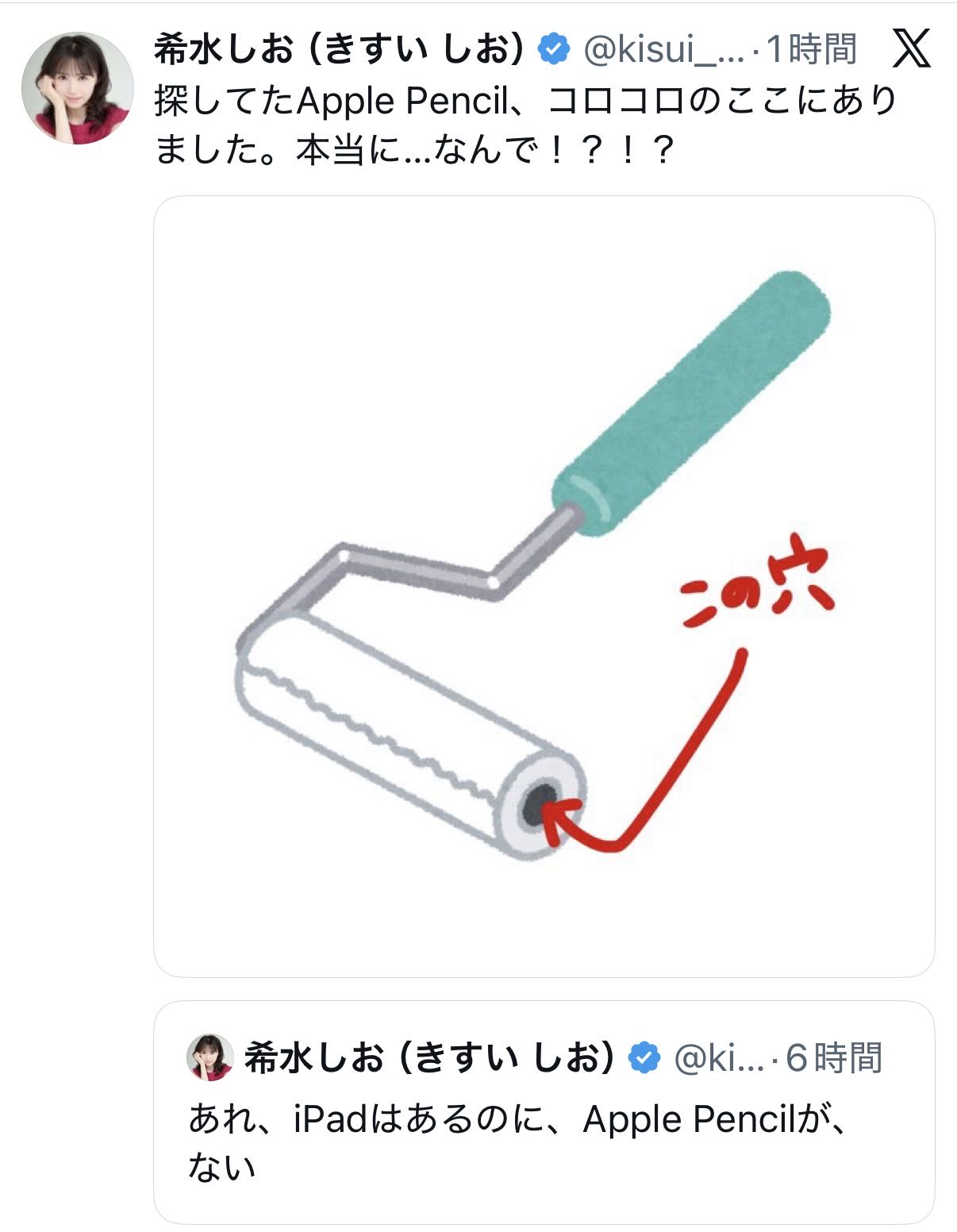Click the @ki... handle in the quoted tweet
The image size is (957, 1232).
[x=719, y=1058]
